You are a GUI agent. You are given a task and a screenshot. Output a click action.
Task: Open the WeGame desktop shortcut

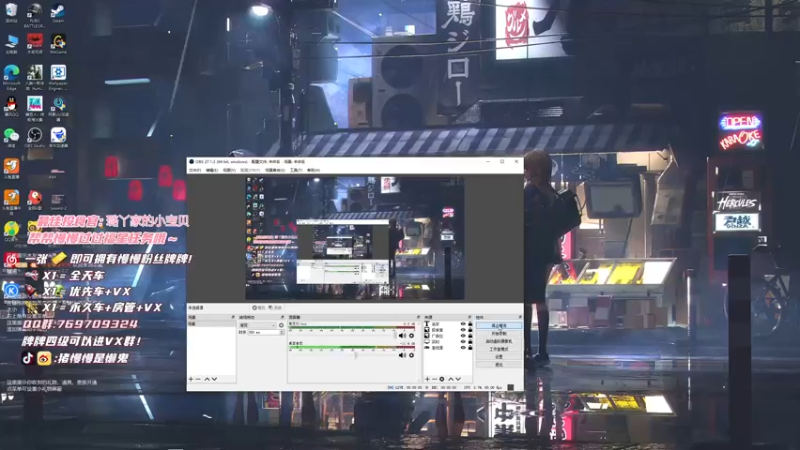(x=58, y=44)
